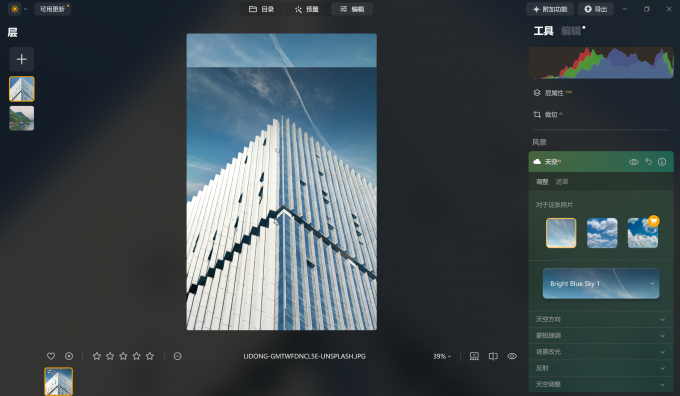Open the crop tool
The image size is (680, 396).
(547, 115)
